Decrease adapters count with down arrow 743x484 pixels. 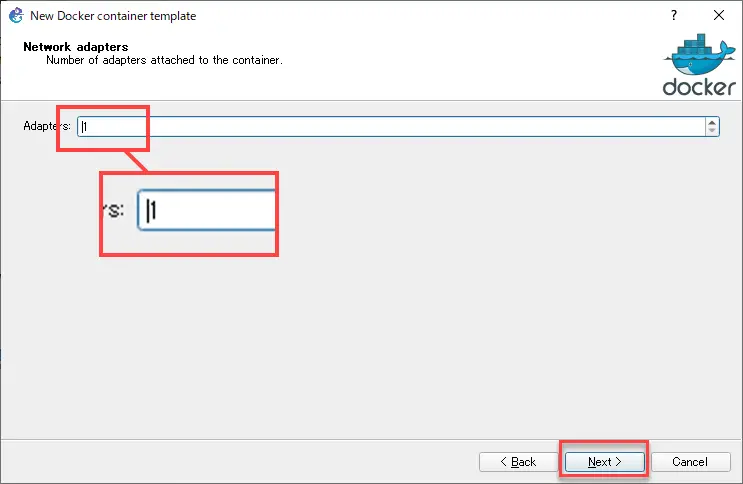point(712,130)
